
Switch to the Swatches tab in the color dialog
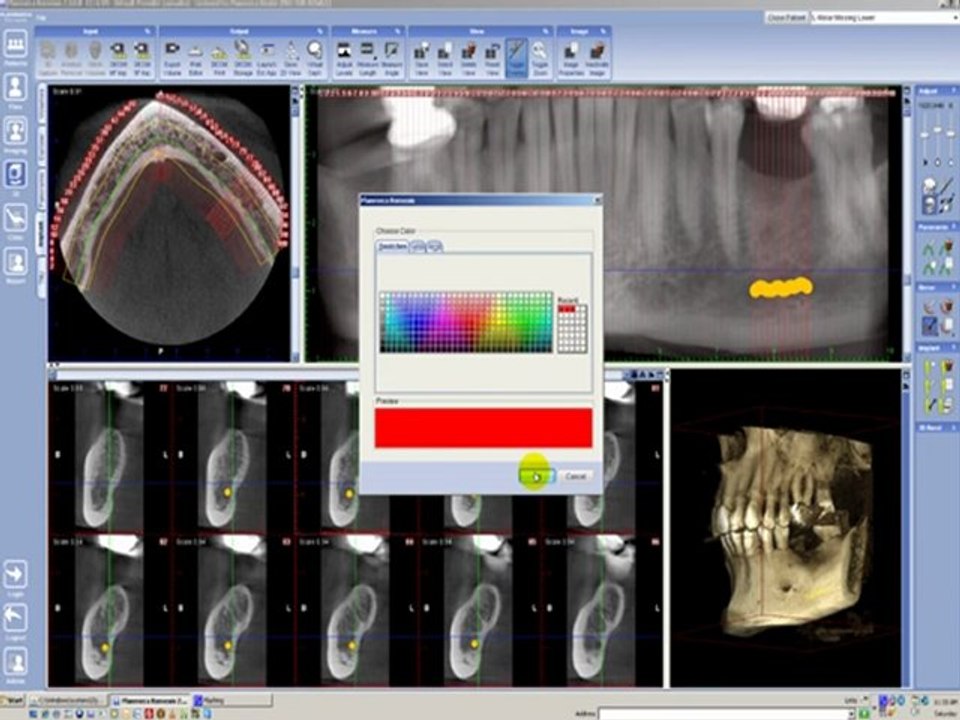tap(392, 246)
